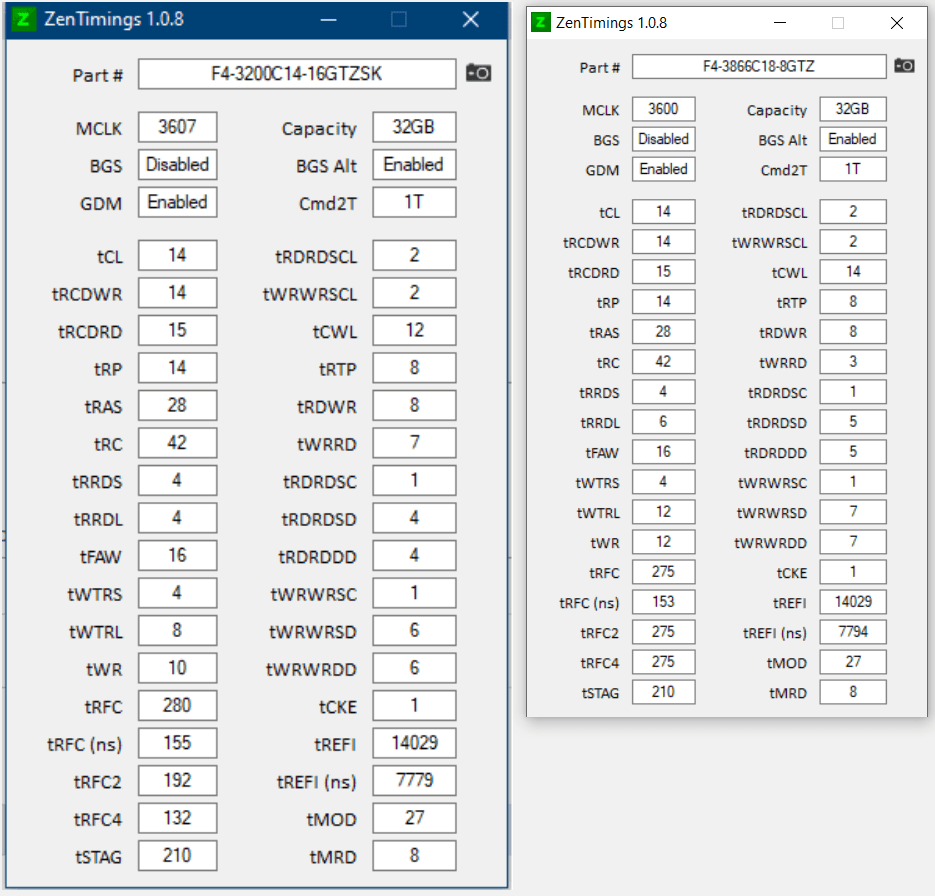Click the screenshot camera icon in right window
The width and height of the screenshot is (935, 896).
904,66
